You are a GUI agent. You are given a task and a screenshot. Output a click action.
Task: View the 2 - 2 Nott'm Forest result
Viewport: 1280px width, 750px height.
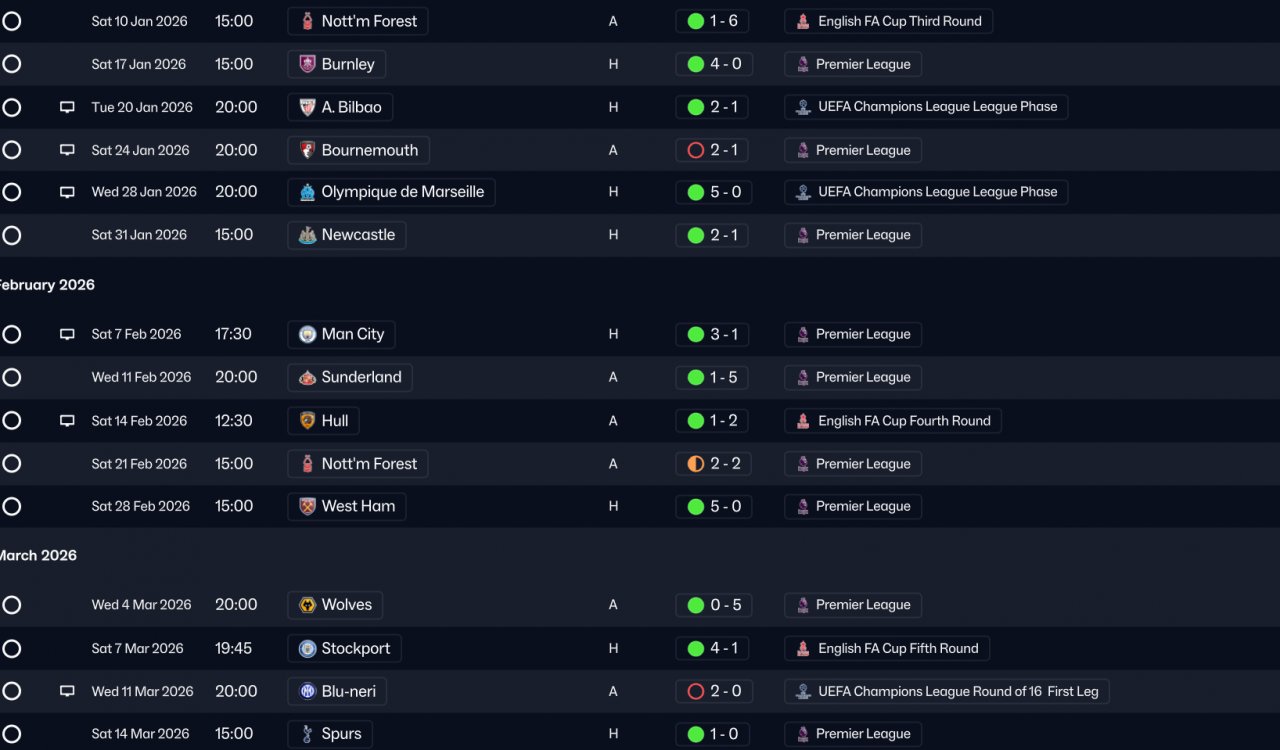coord(714,464)
